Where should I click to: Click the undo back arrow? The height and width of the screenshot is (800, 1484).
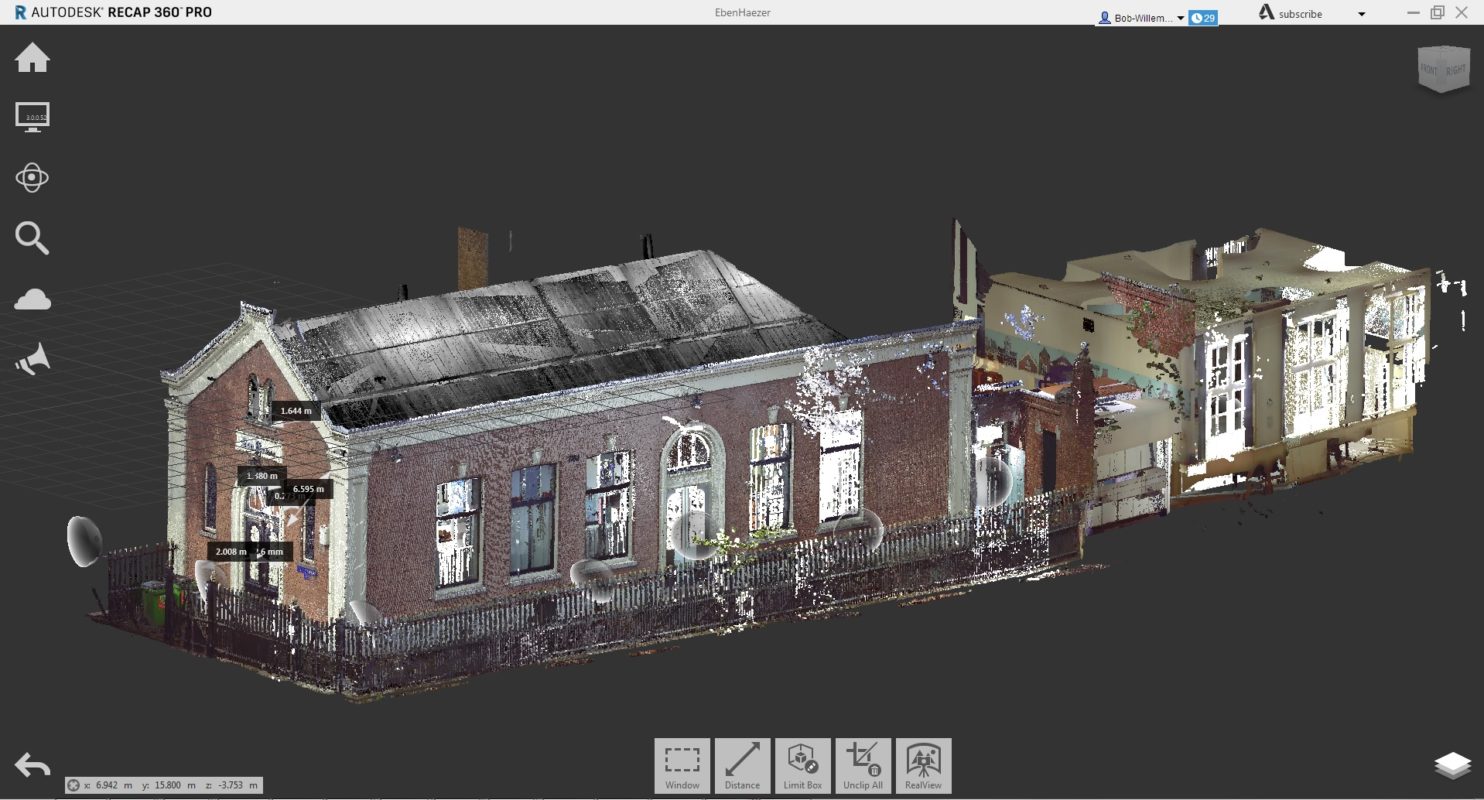[32, 766]
